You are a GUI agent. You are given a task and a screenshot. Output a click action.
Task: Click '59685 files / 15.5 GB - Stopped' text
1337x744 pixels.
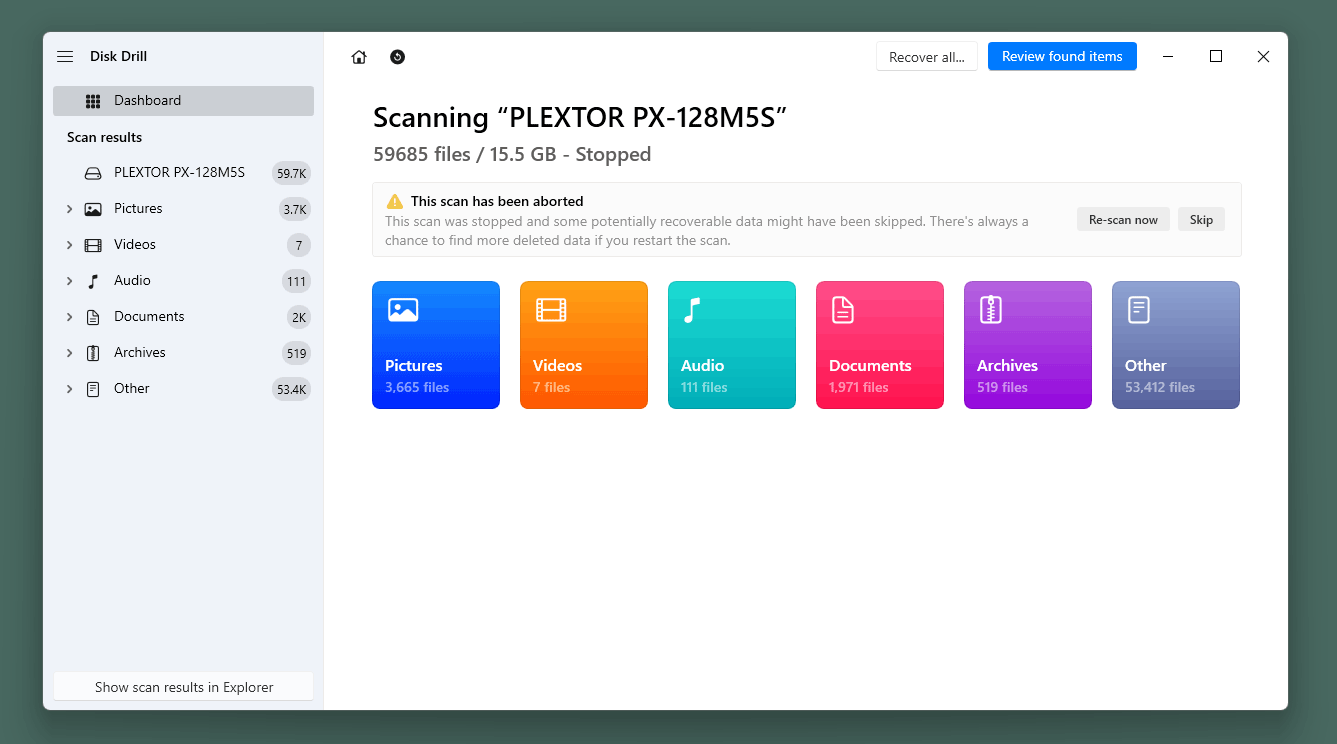coord(512,154)
